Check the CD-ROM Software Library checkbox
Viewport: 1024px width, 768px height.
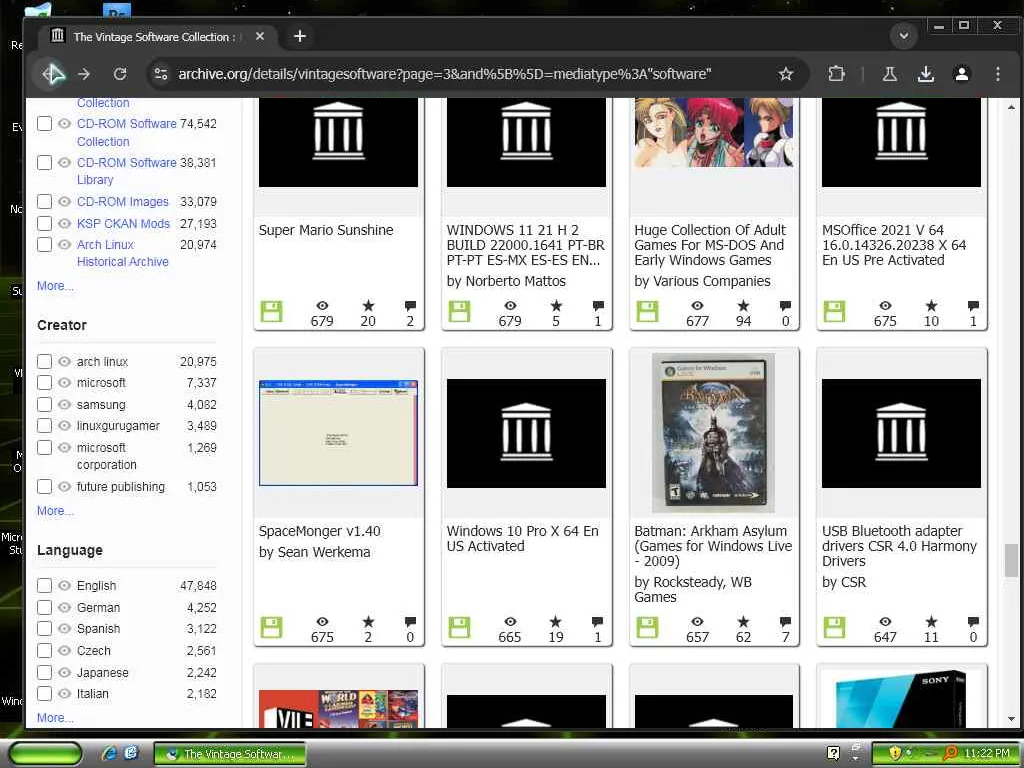click(x=44, y=162)
